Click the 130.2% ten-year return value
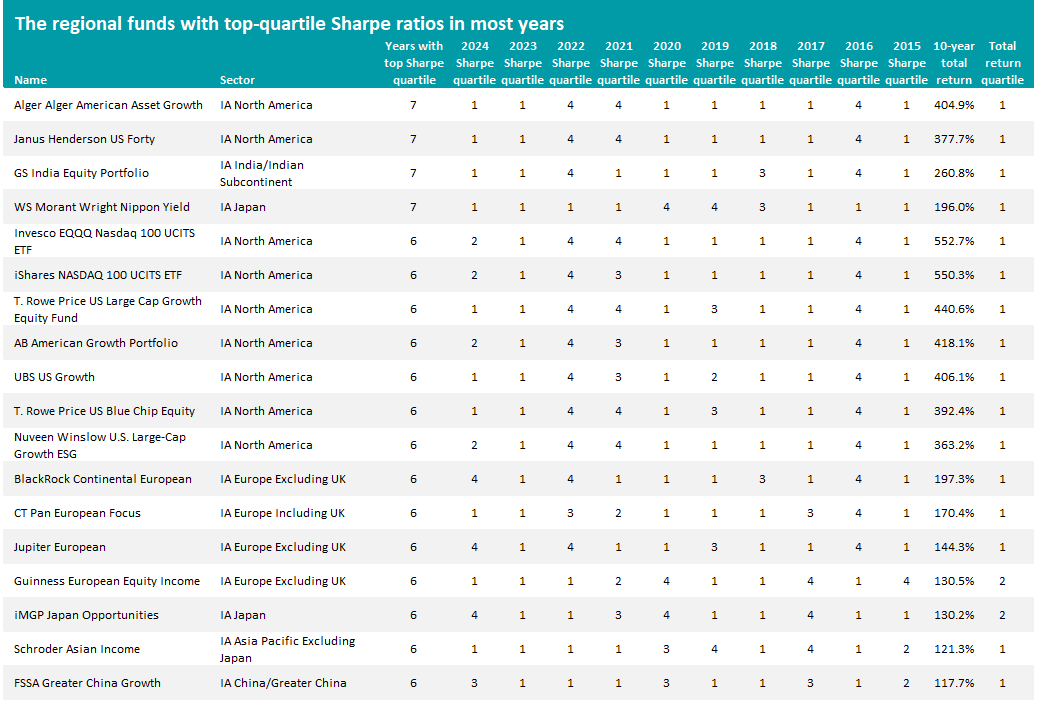The image size is (1042, 708). pos(954,615)
